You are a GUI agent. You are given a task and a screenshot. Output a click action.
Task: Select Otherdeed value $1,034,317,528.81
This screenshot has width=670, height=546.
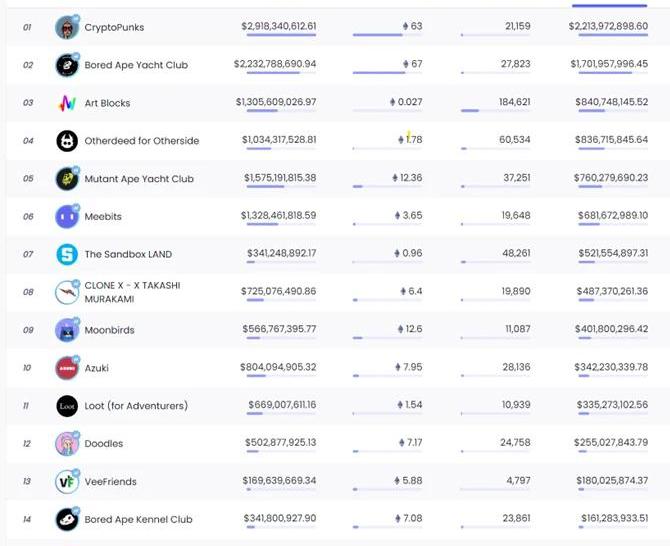click(279, 140)
